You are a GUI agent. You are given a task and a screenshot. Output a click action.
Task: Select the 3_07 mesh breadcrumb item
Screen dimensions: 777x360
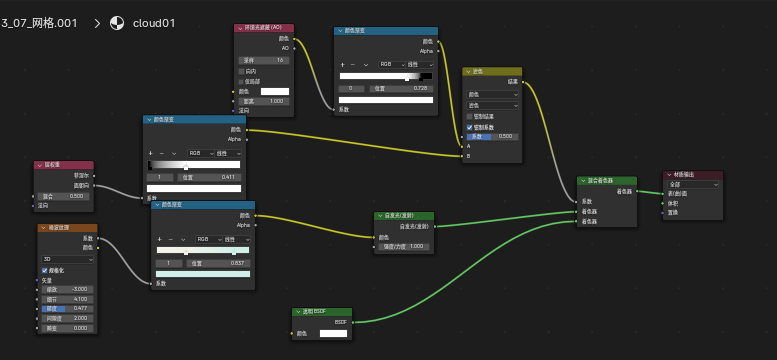click(39, 23)
